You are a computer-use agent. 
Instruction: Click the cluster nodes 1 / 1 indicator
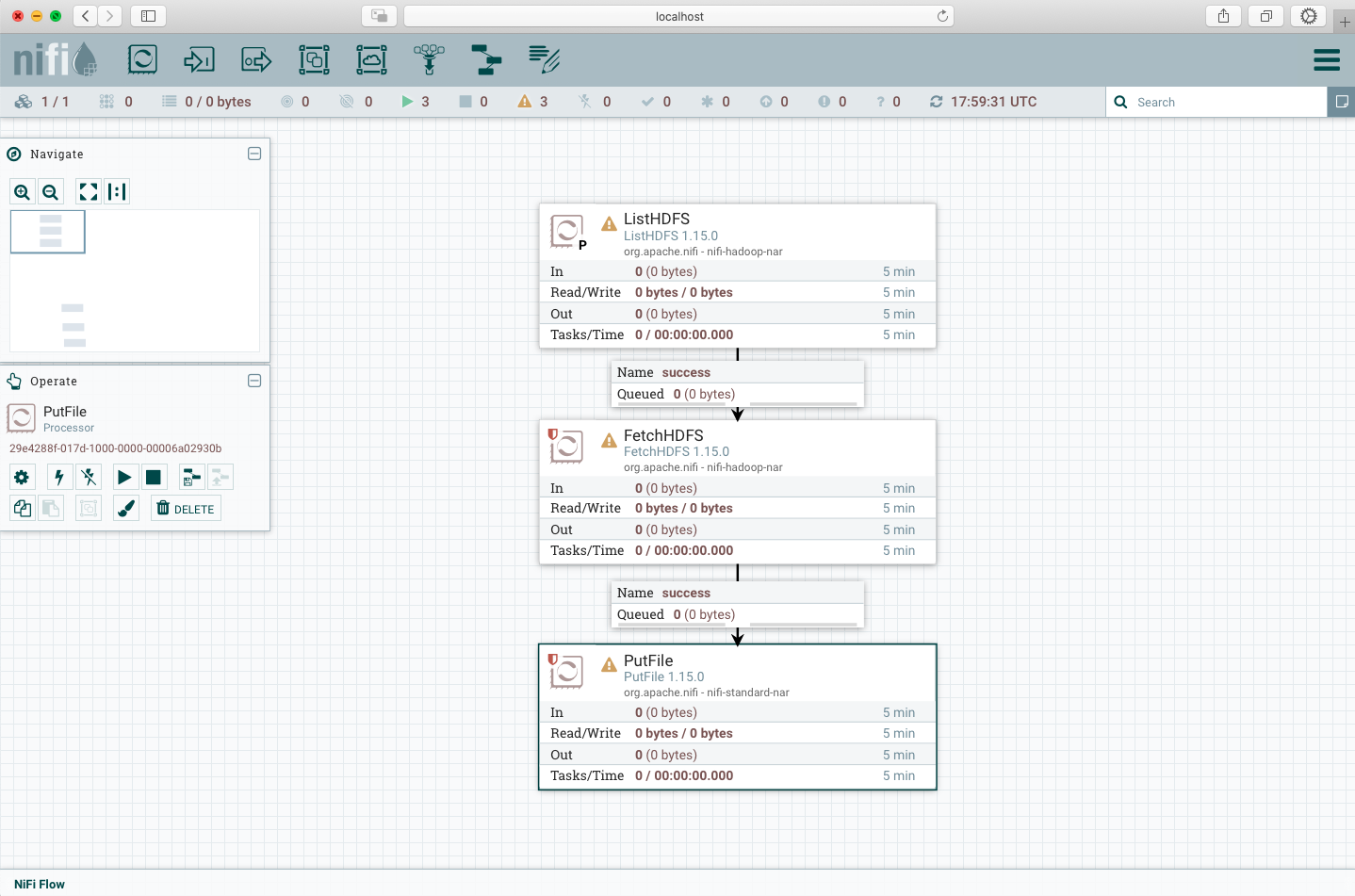[x=42, y=102]
